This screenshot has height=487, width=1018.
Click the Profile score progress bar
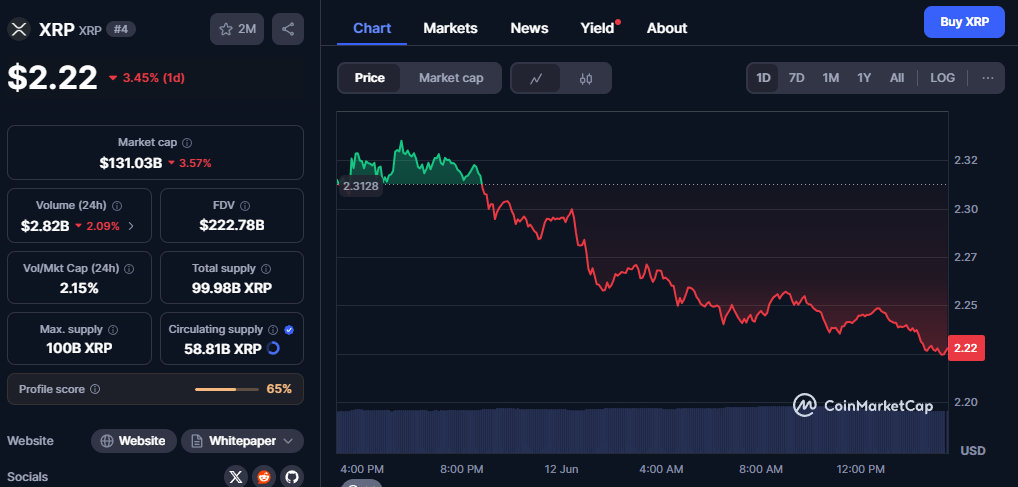pos(227,390)
